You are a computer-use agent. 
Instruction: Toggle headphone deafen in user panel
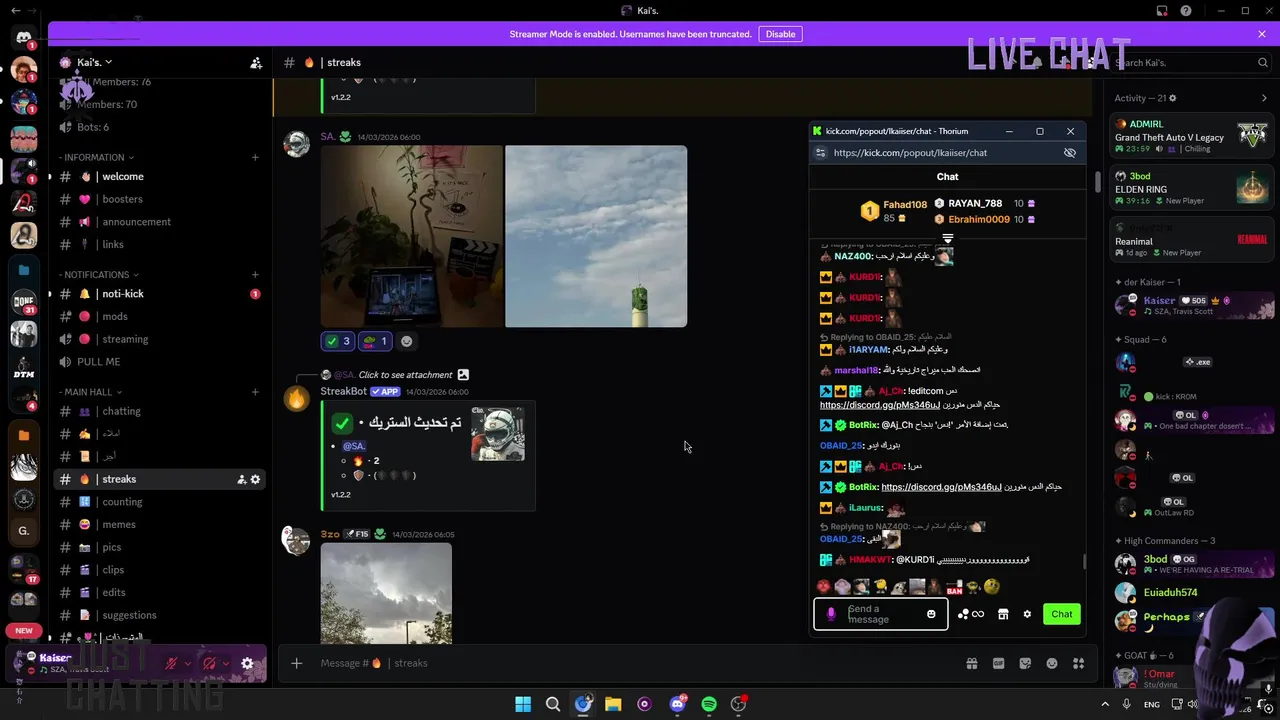(210, 663)
